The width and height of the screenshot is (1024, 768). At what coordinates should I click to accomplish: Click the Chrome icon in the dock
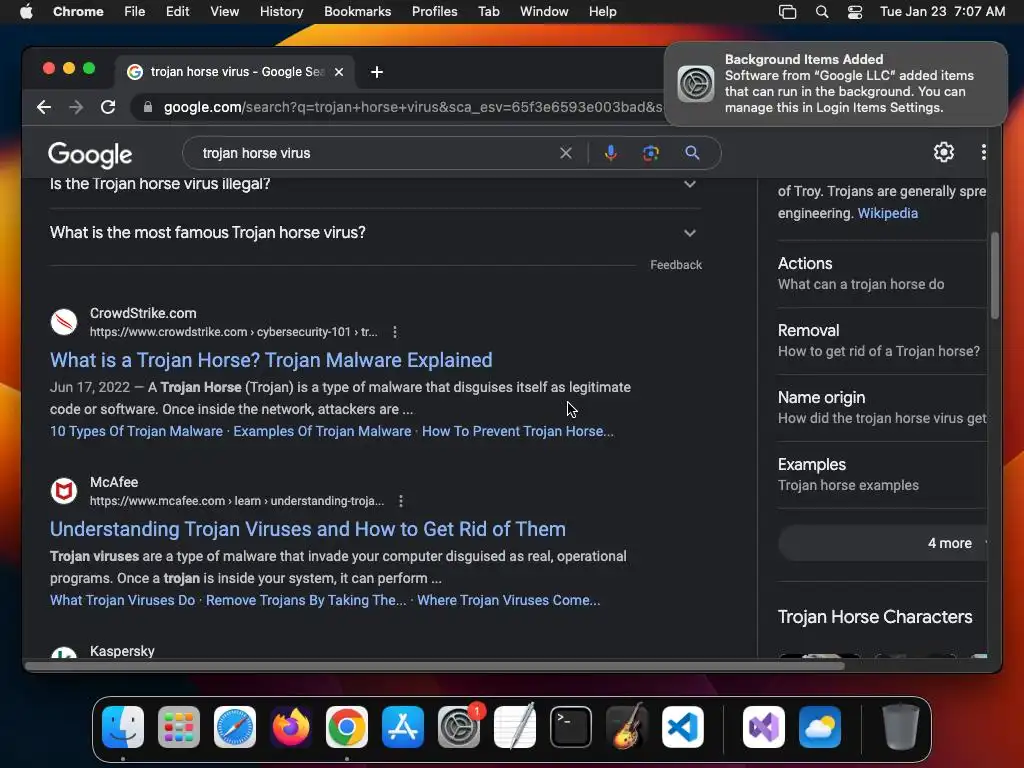pyautogui.click(x=347, y=727)
